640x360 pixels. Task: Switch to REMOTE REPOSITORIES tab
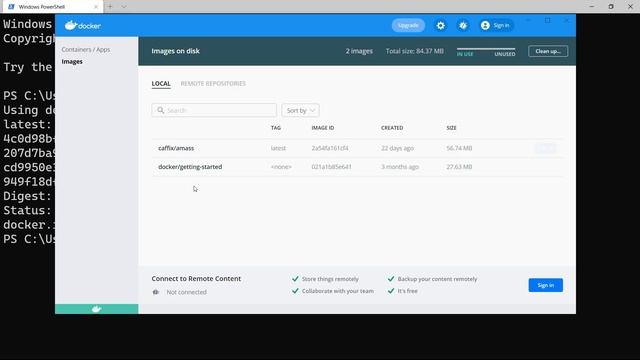(x=213, y=84)
